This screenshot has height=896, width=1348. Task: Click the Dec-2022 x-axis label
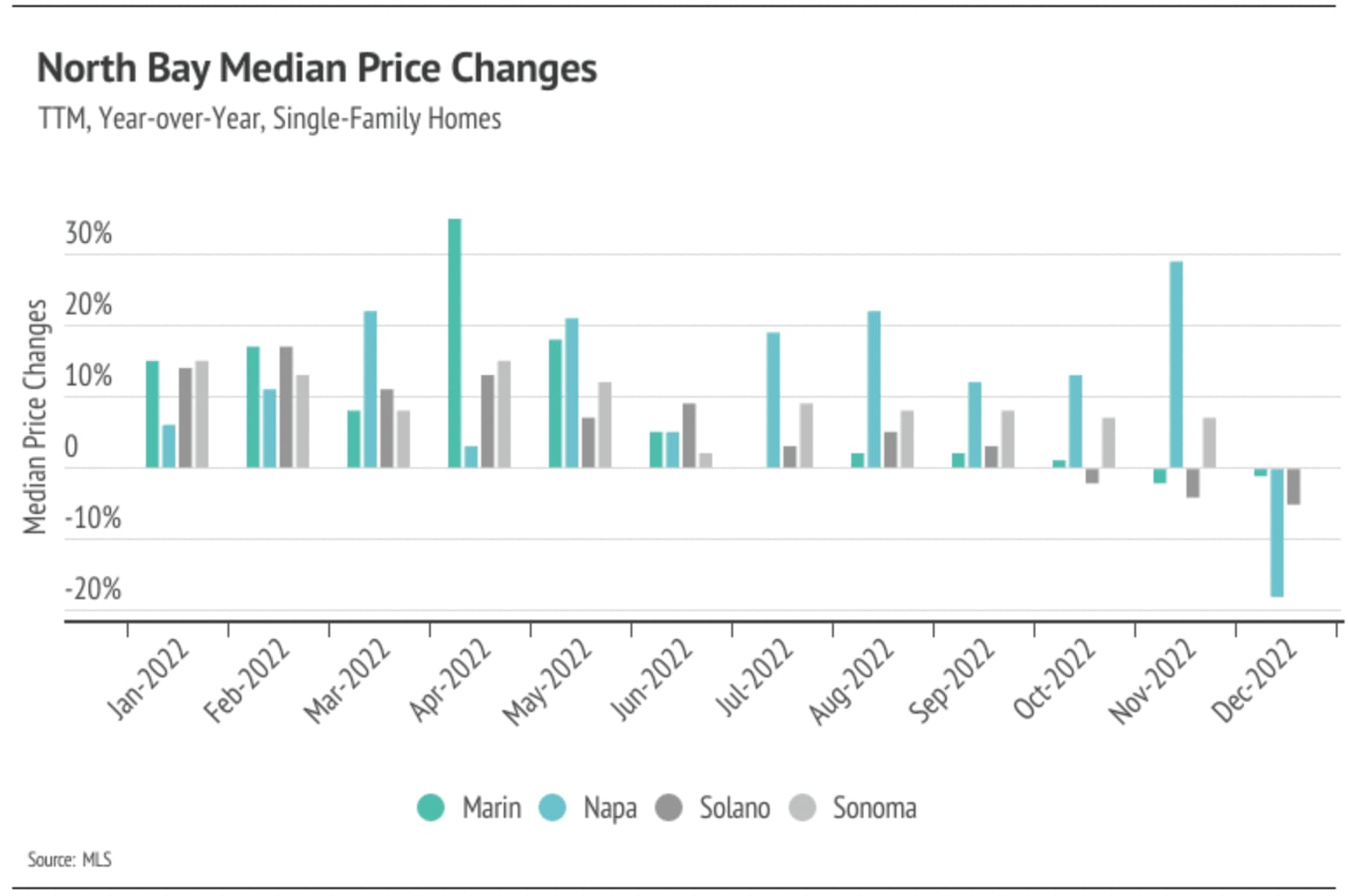pyautogui.click(x=1254, y=682)
